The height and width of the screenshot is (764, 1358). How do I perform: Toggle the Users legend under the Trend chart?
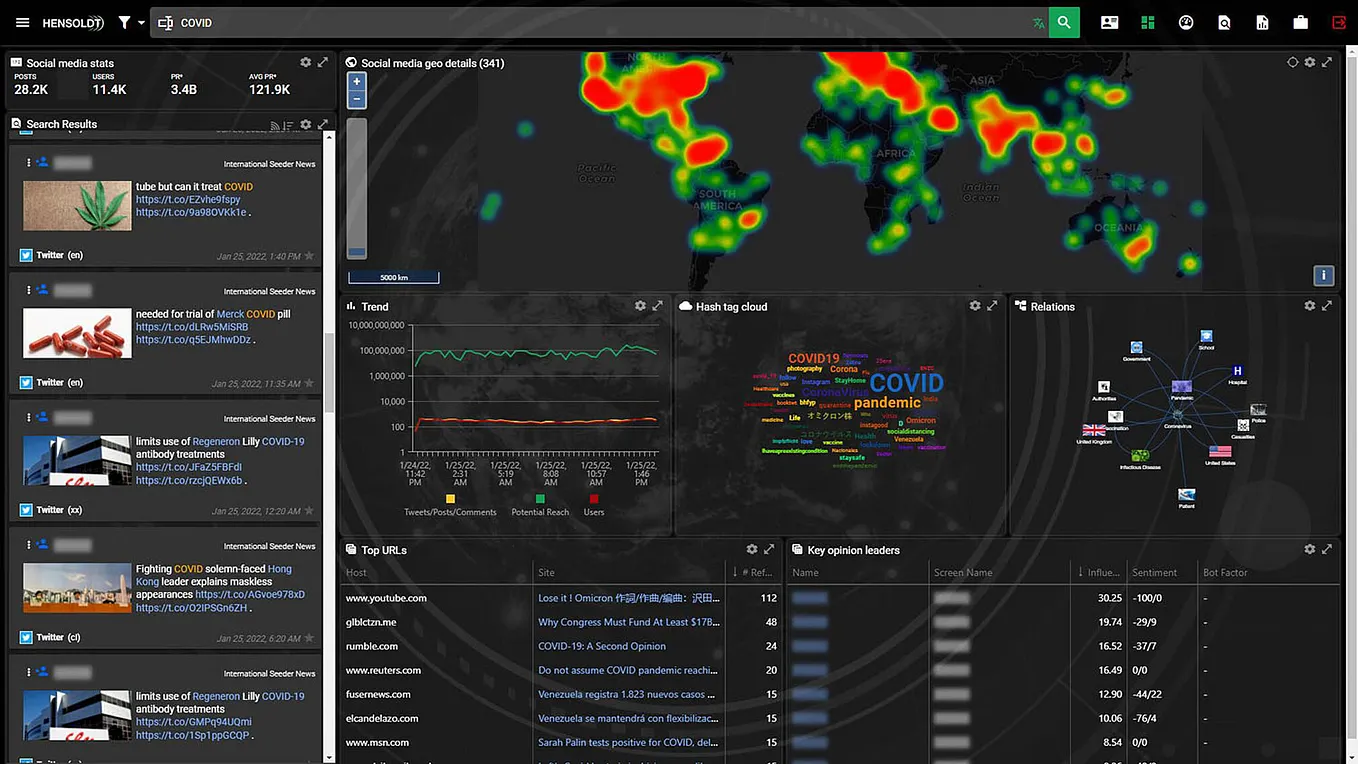(x=593, y=505)
